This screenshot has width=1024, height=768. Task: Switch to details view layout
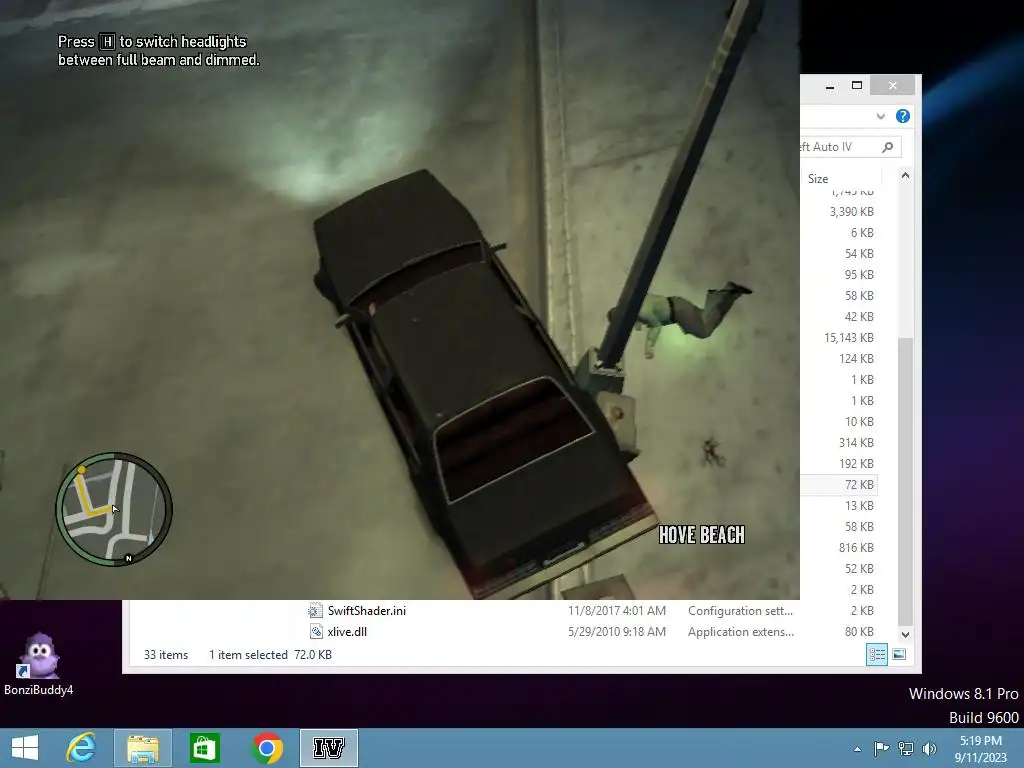pyautogui.click(x=876, y=654)
